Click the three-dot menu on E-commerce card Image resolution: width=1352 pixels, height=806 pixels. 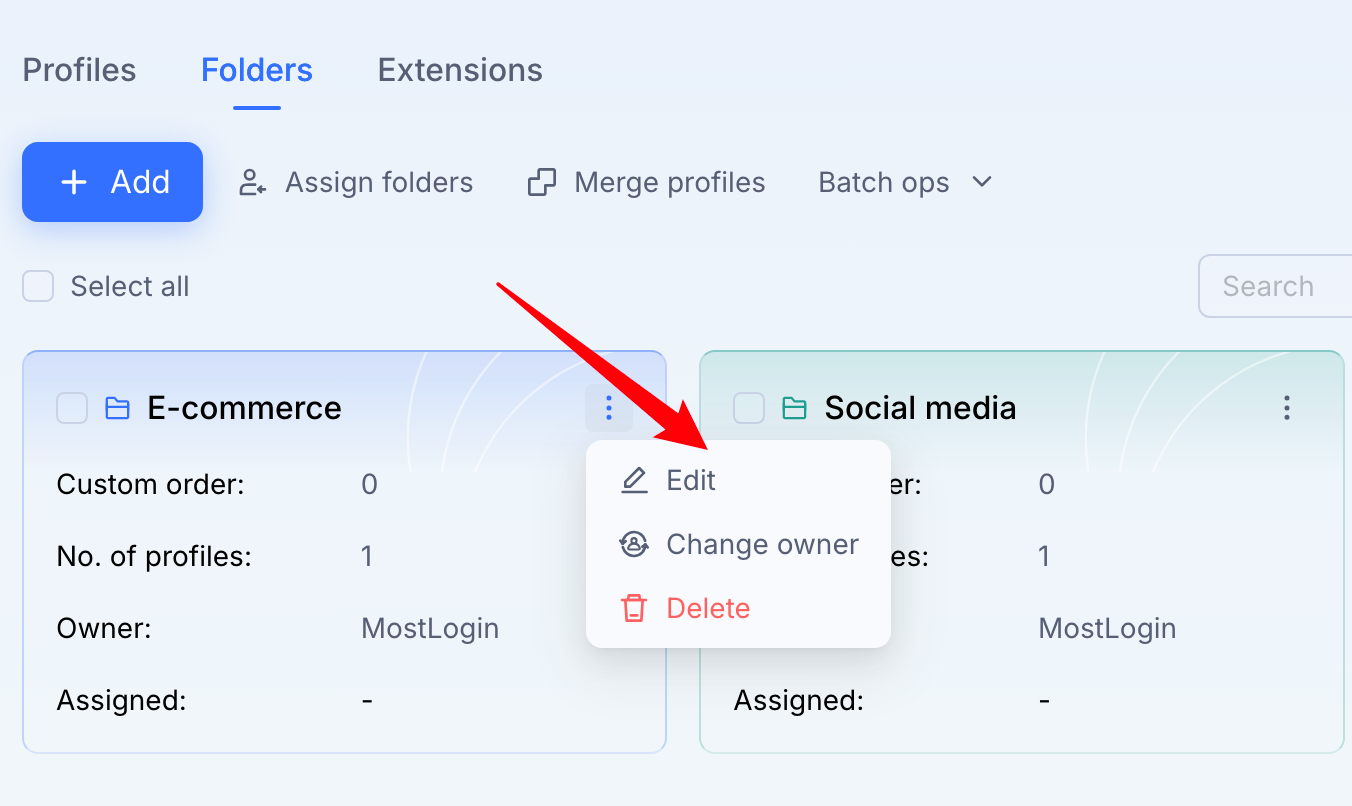click(609, 408)
